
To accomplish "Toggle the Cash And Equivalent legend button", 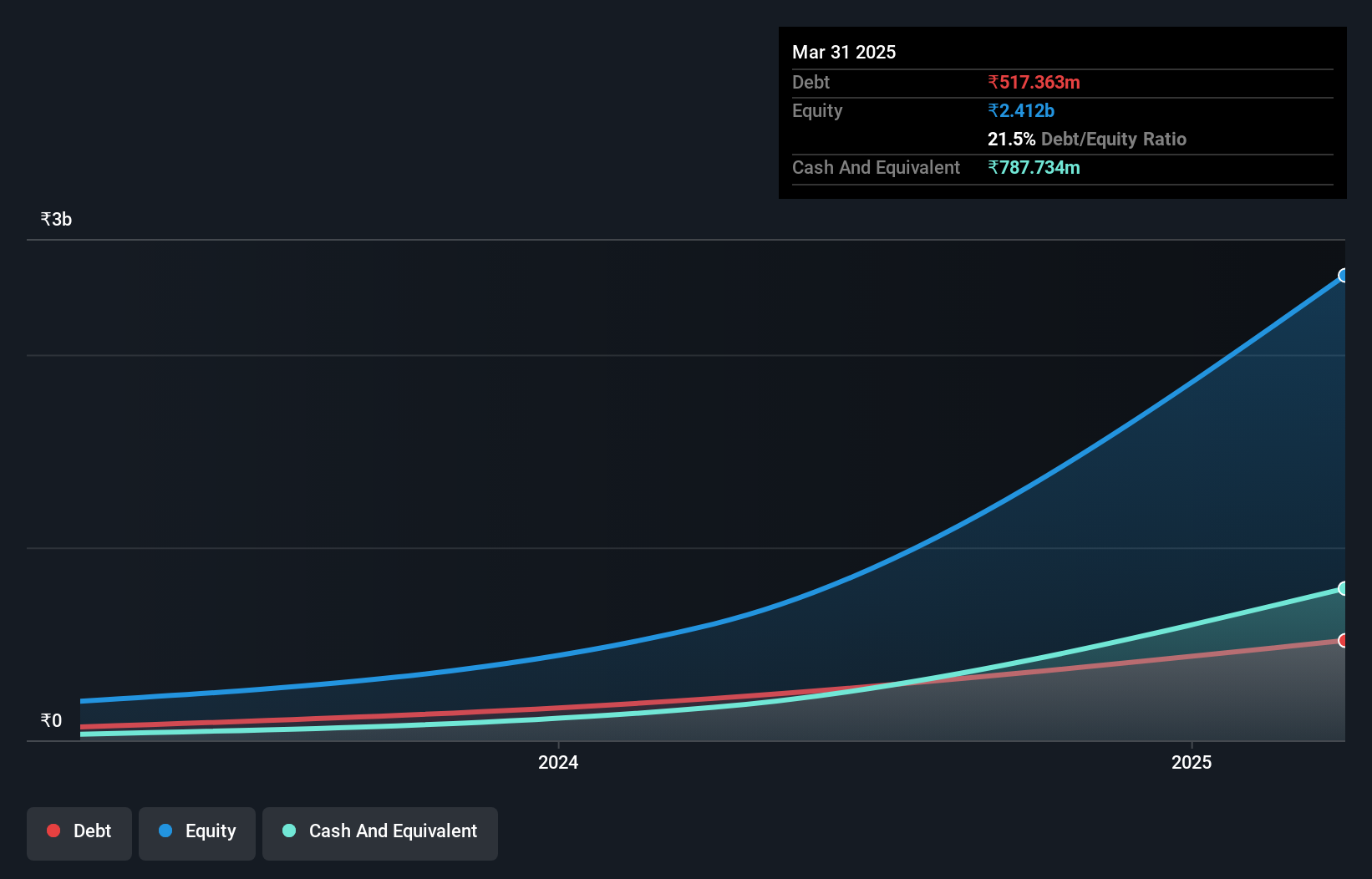I will 380,833.
